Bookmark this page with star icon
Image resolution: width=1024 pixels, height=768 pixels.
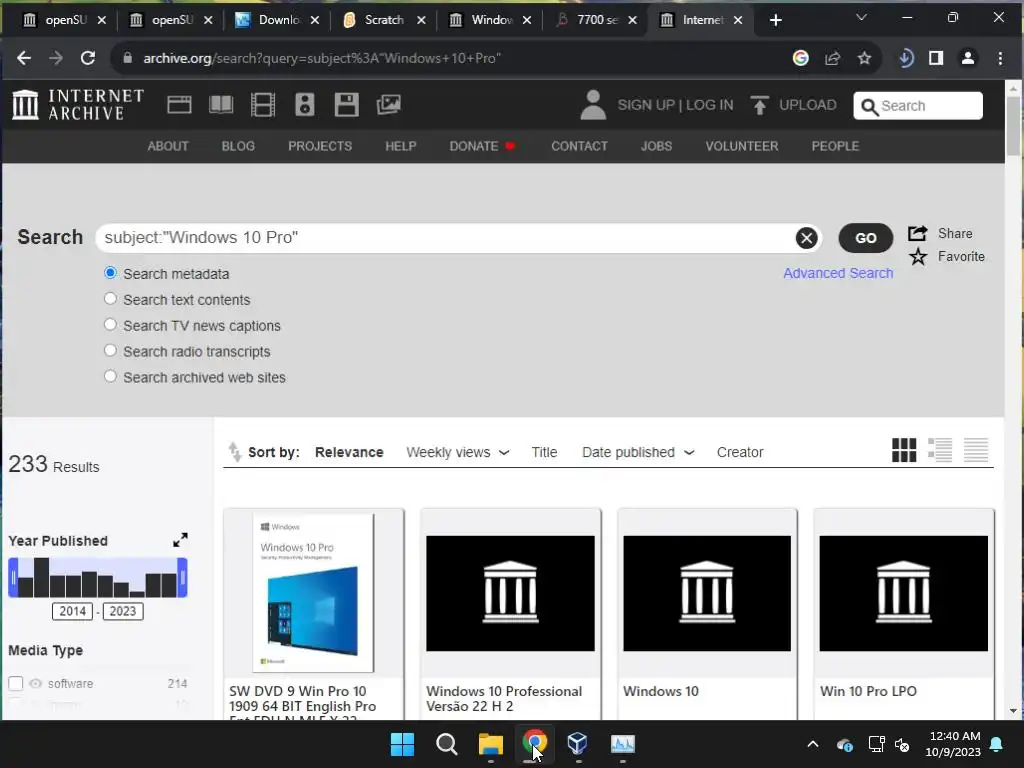click(864, 58)
